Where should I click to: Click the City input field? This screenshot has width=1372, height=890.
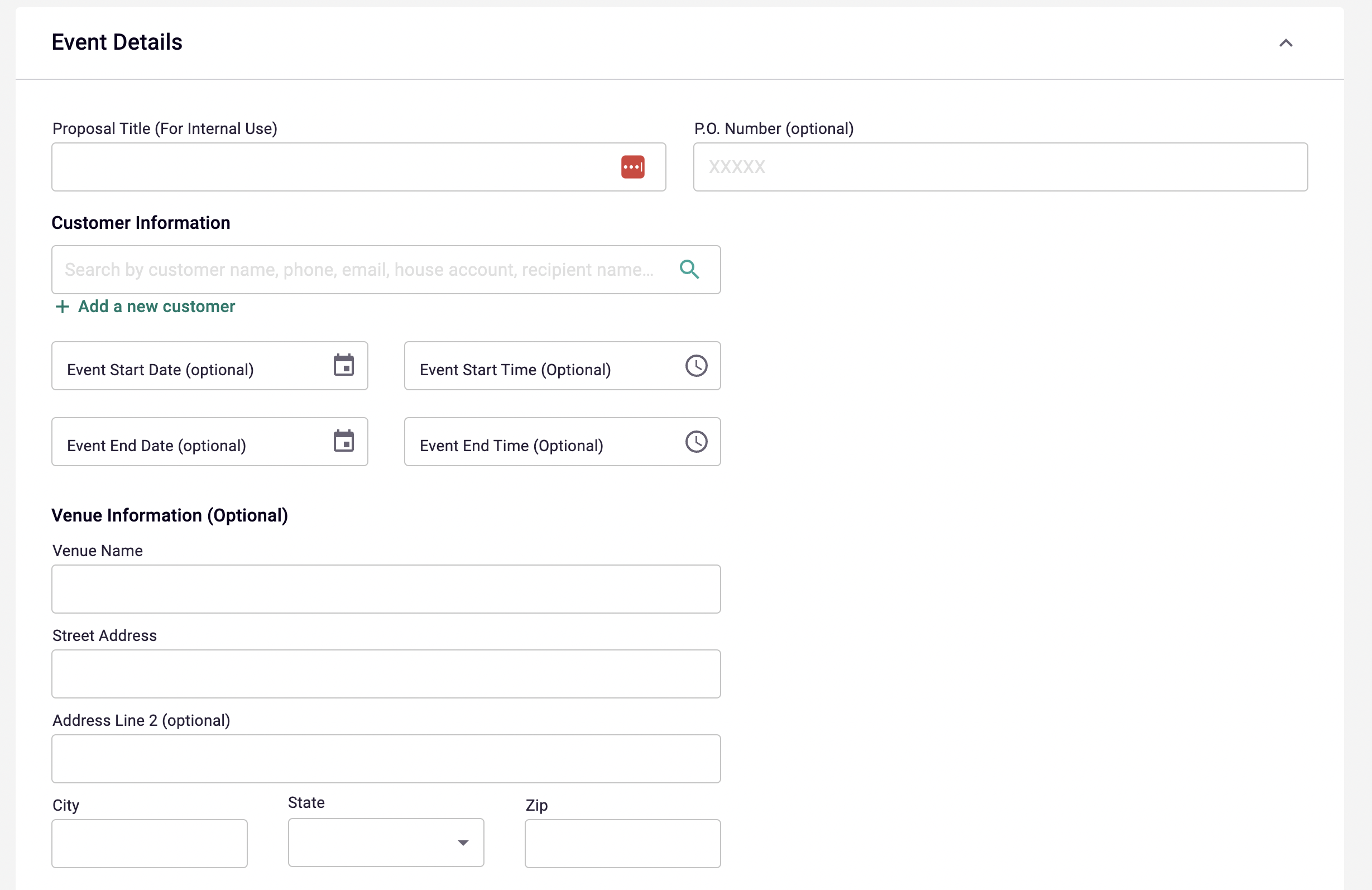point(149,843)
